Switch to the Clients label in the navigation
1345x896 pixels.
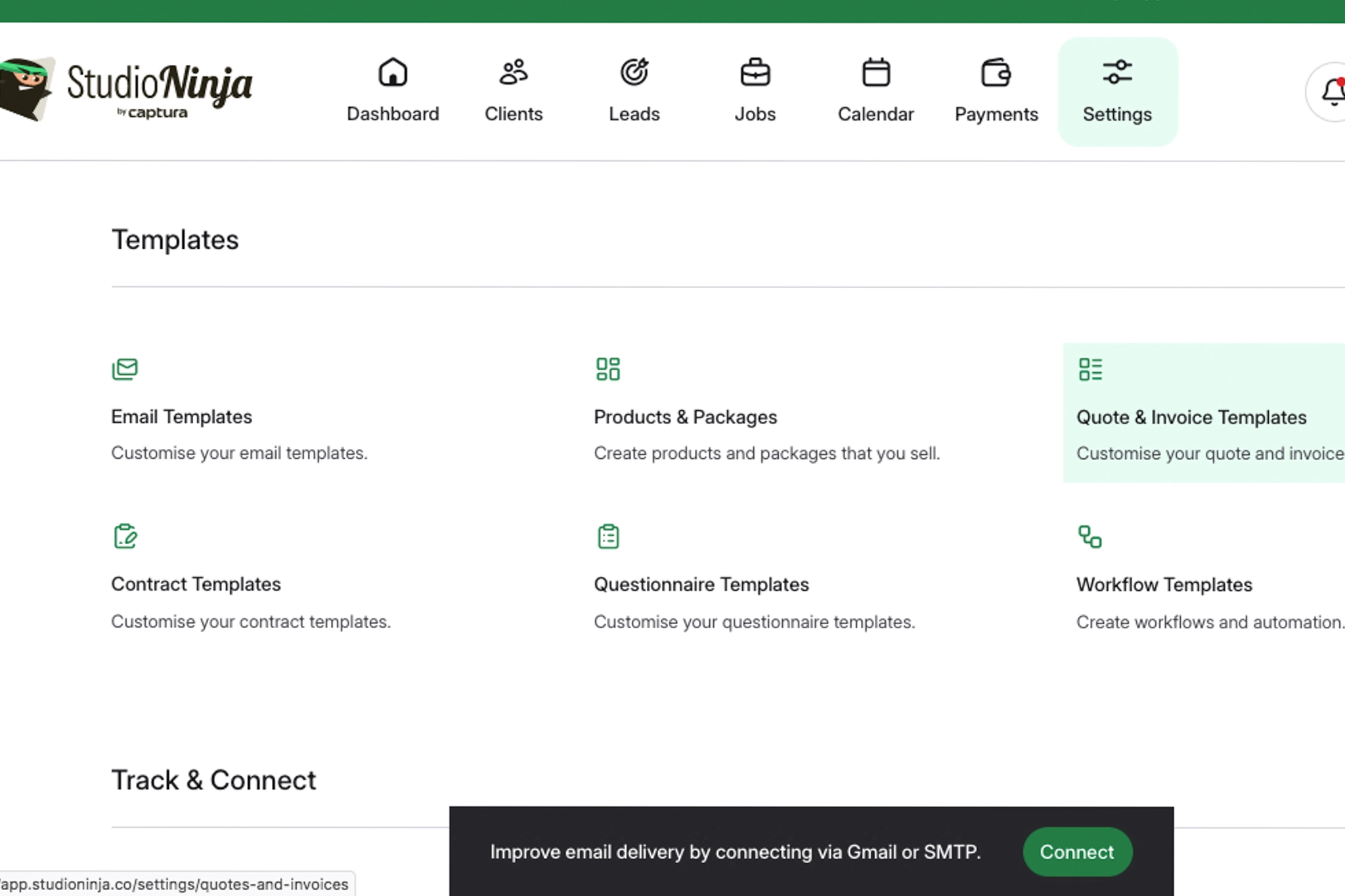514,114
